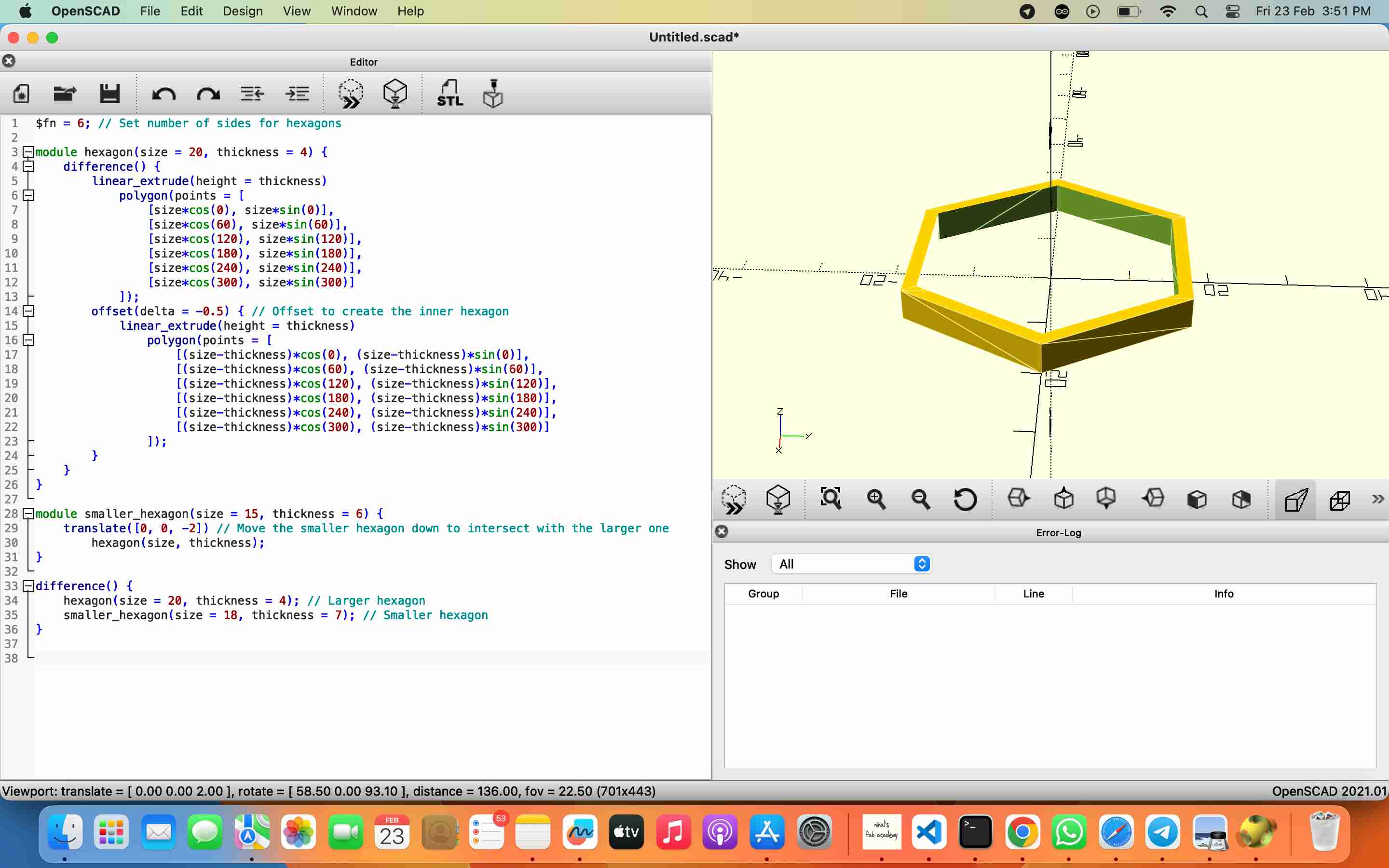Image resolution: width=1389 pixels, height=868 pixels.
Task: Collapse the smaller_hexagon module on line 28
Action: tap(28, 513)
